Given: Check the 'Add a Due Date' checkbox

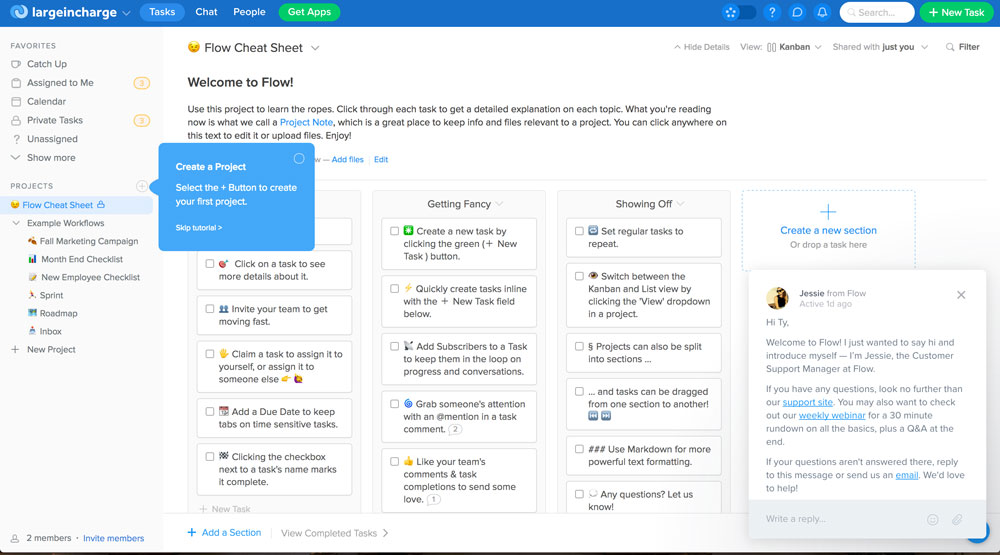Looking at the screenshot, I should tap(210, 411).
